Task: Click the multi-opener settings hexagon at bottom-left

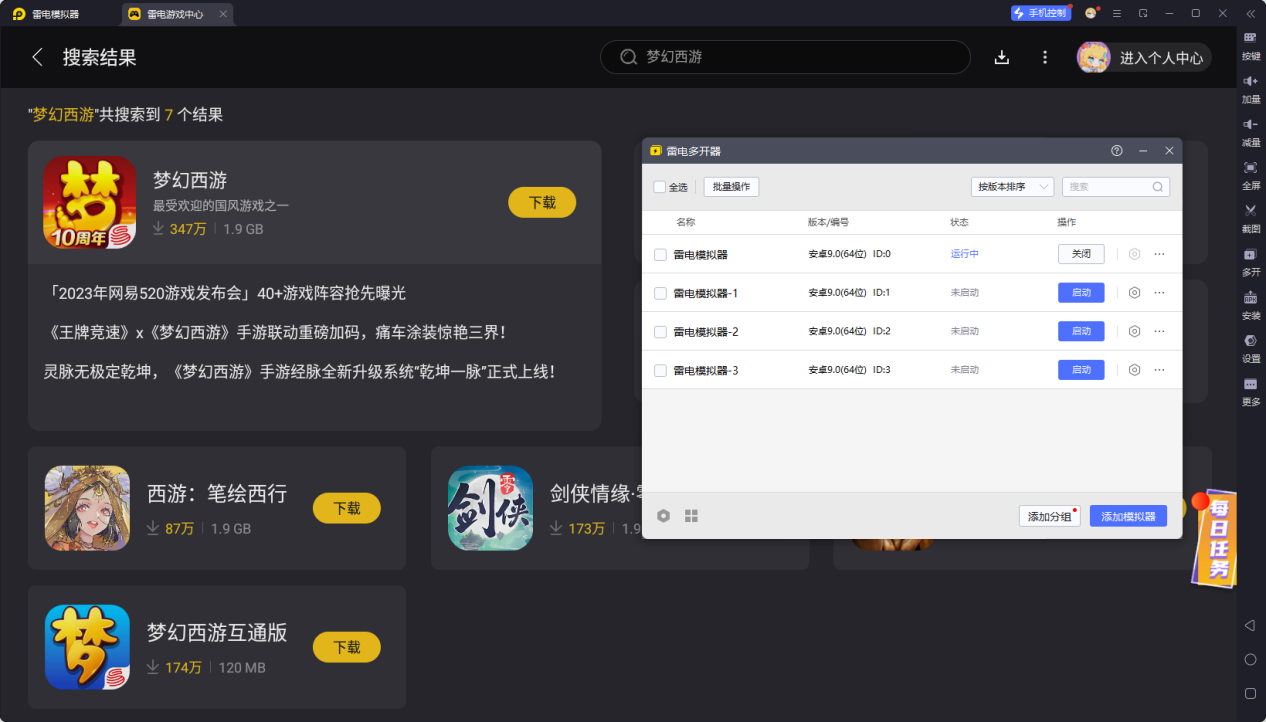Action: point(663,516)
